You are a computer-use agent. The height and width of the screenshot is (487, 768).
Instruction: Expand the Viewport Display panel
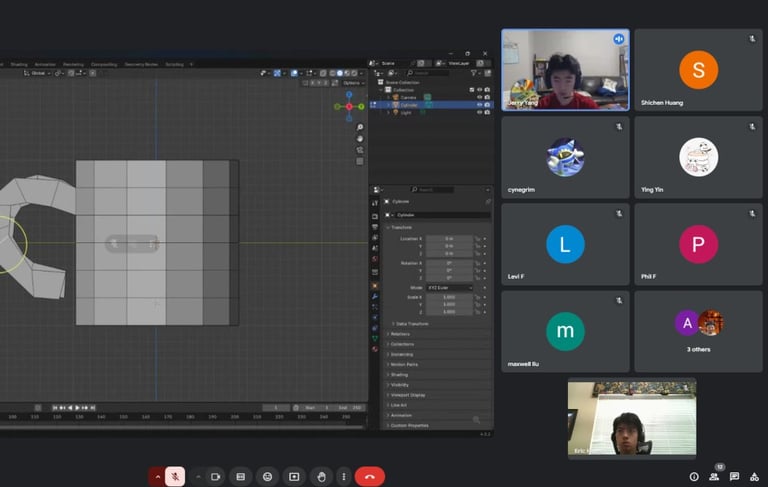pos(408,395)
